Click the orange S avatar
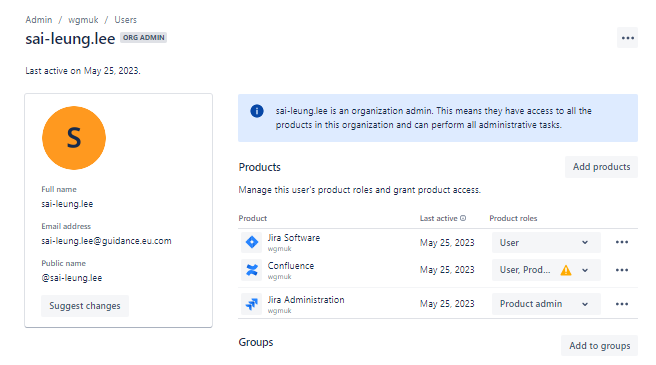The width and height of the screenshot is (656, 365). point(74,138)
